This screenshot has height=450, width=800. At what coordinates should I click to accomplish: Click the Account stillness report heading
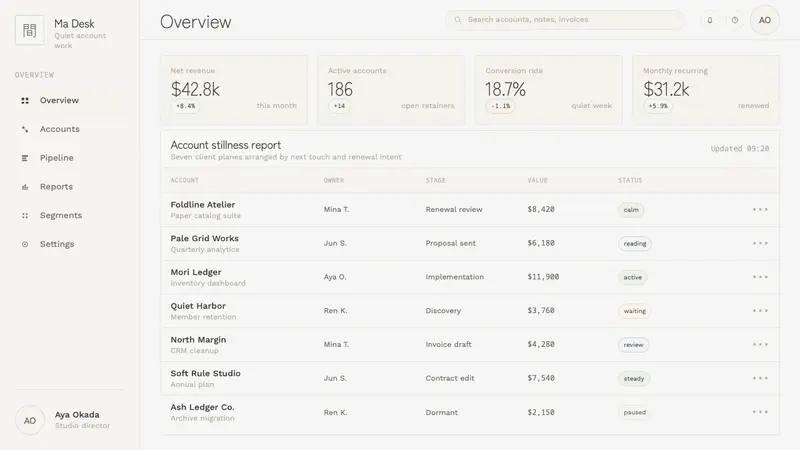click(x=226, y=145)
